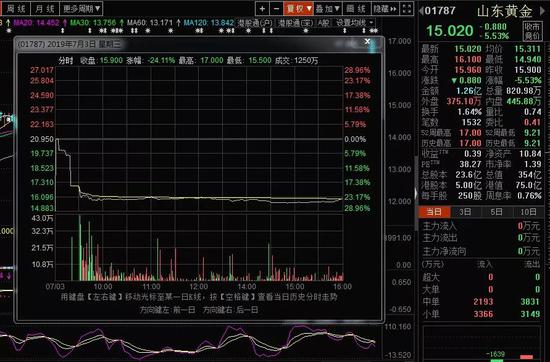Select the 画线 drawing tool button
This screenshot has height=362, width=550.
tap(356, 9)
